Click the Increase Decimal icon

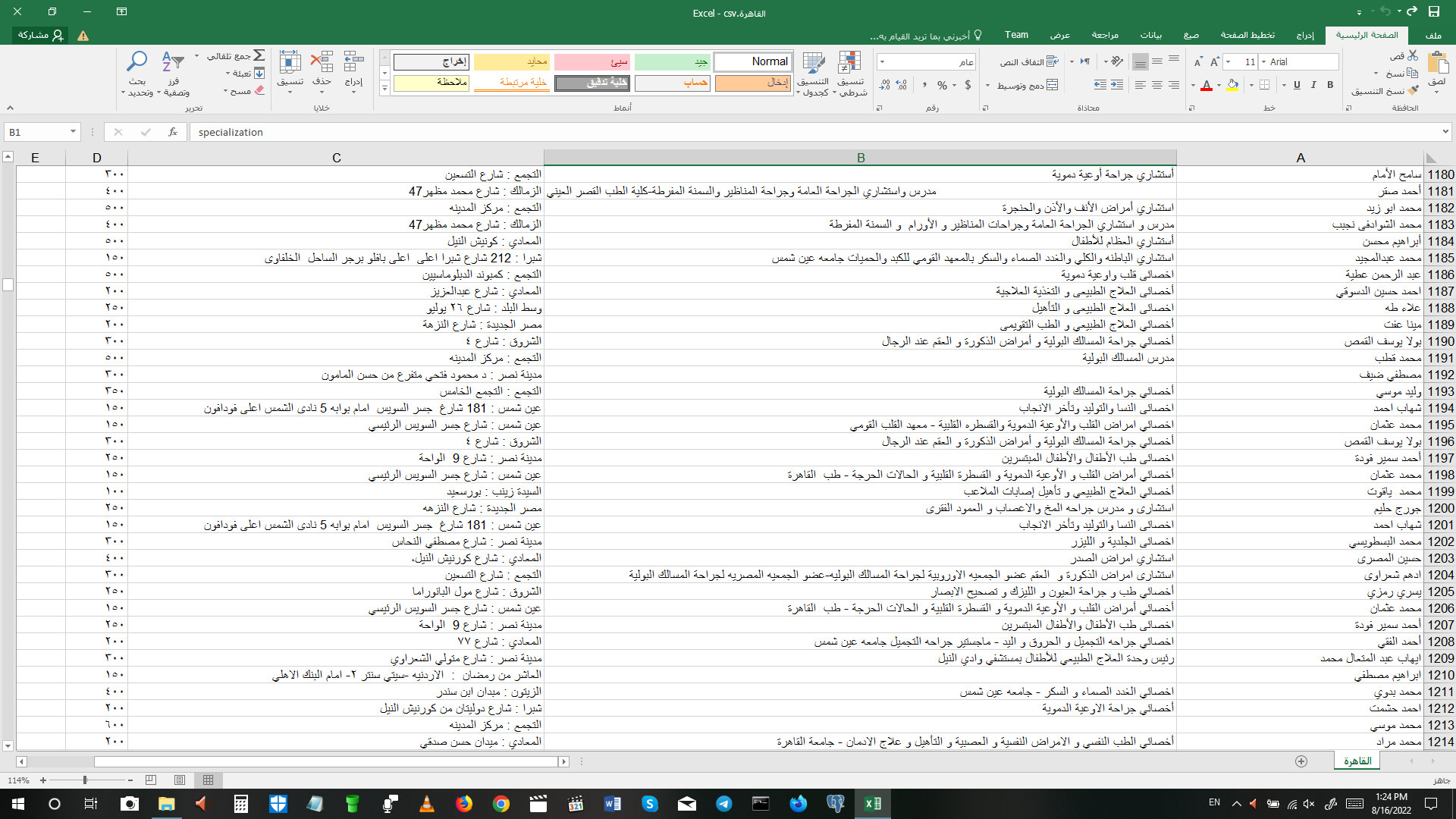click(902, 86)
